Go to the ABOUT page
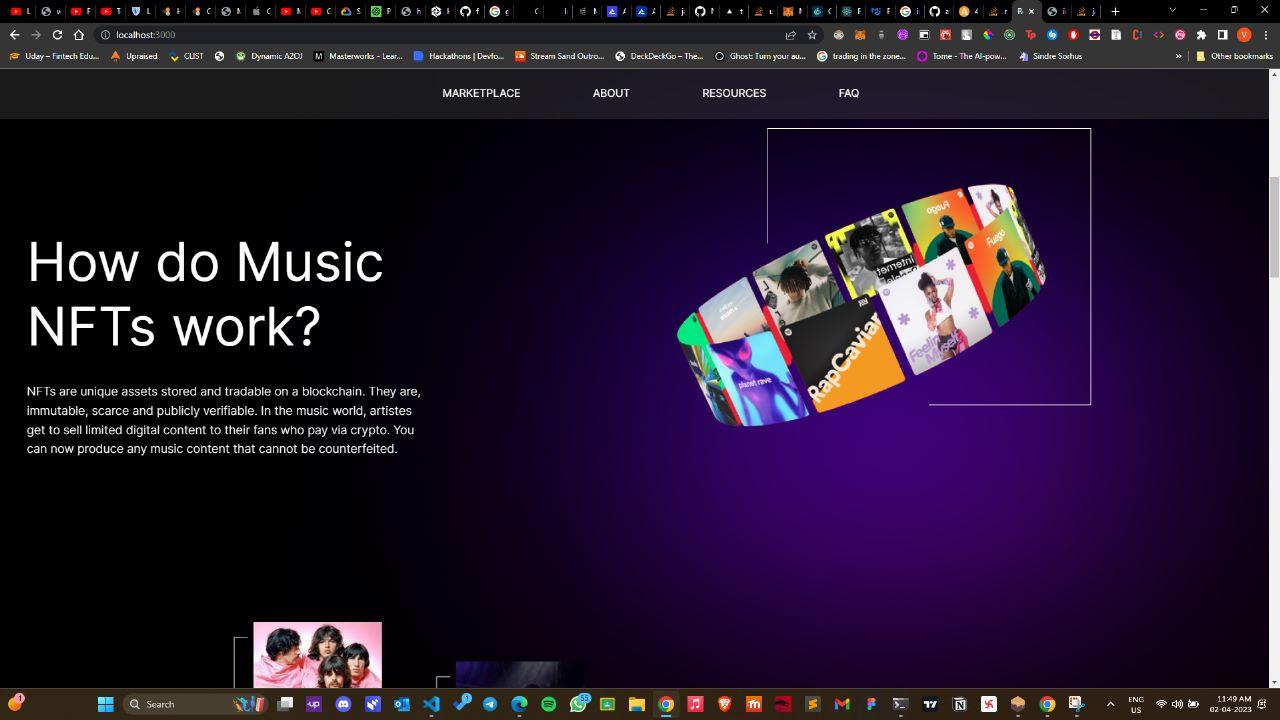 (611, 93)
